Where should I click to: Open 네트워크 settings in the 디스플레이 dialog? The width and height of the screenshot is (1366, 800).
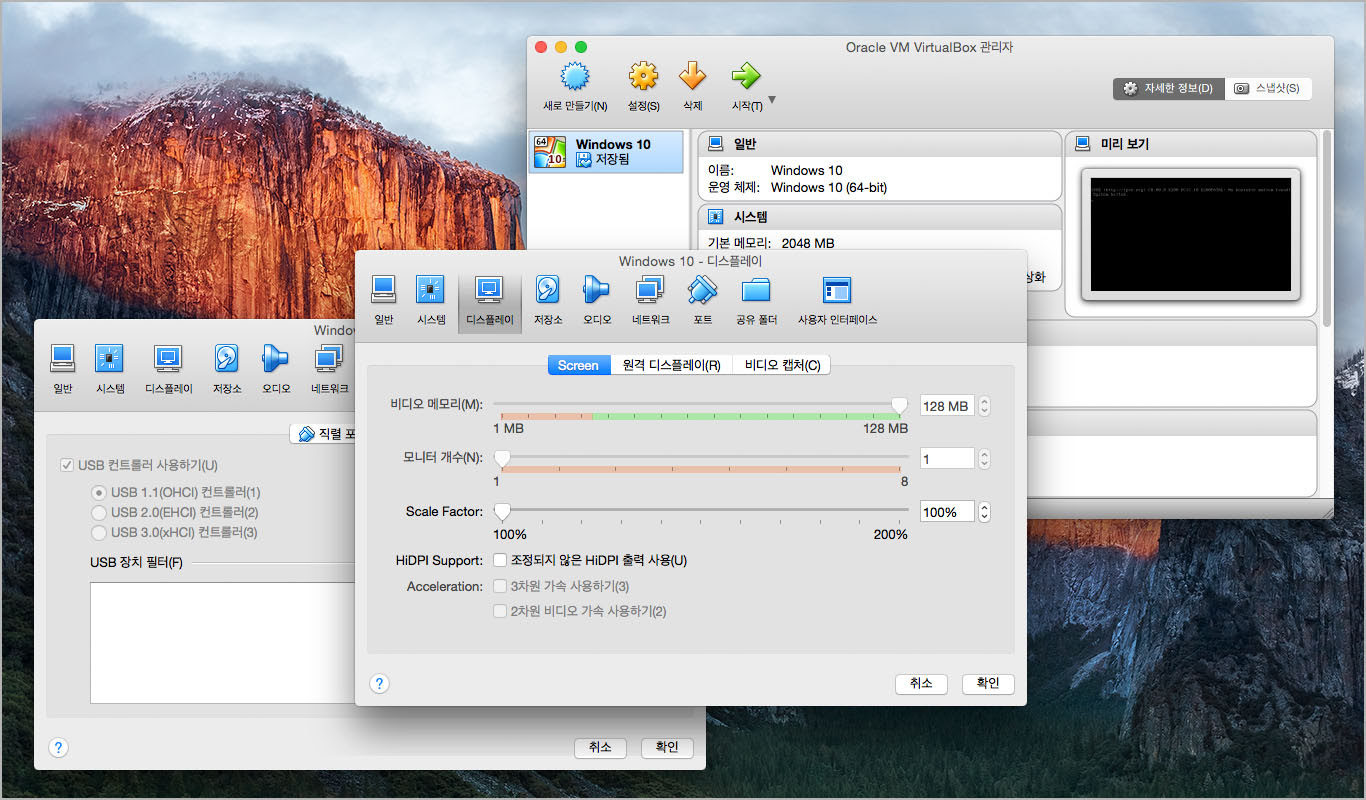click(x=650, y=301)
